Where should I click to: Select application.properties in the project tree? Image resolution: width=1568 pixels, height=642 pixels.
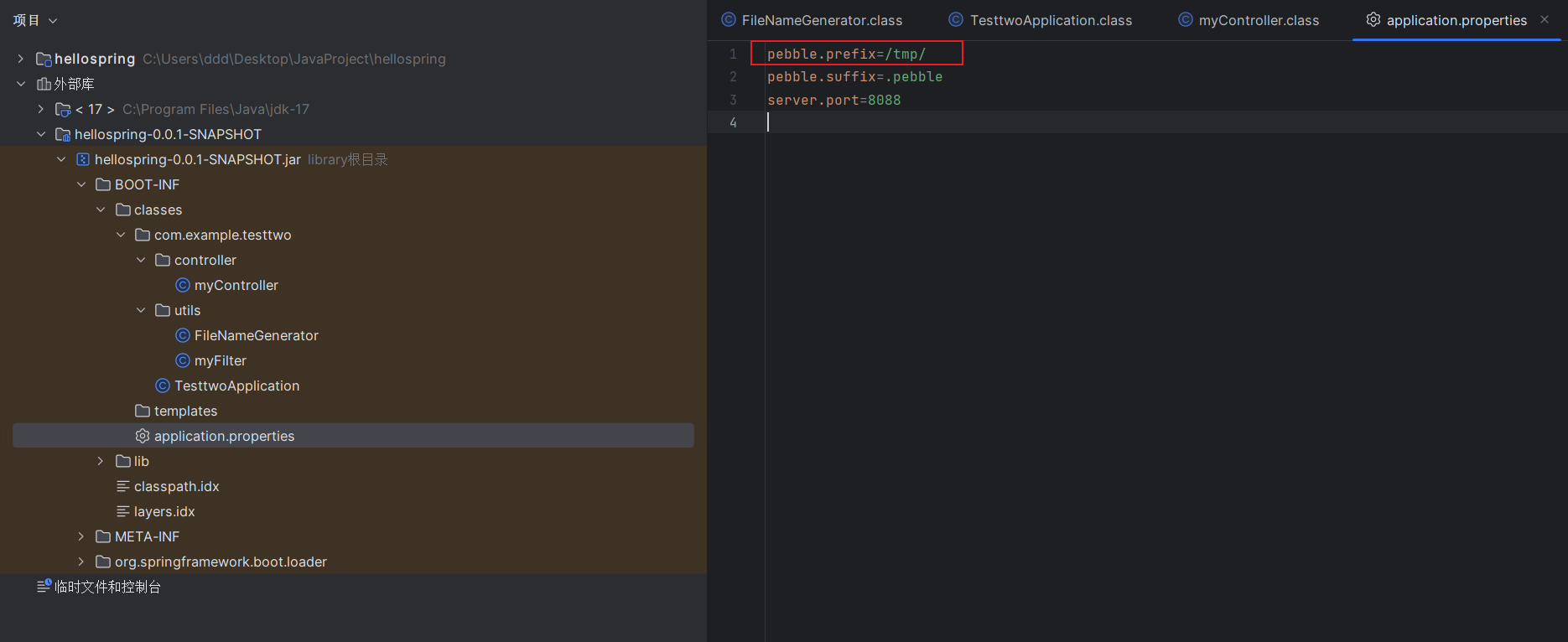353,436
